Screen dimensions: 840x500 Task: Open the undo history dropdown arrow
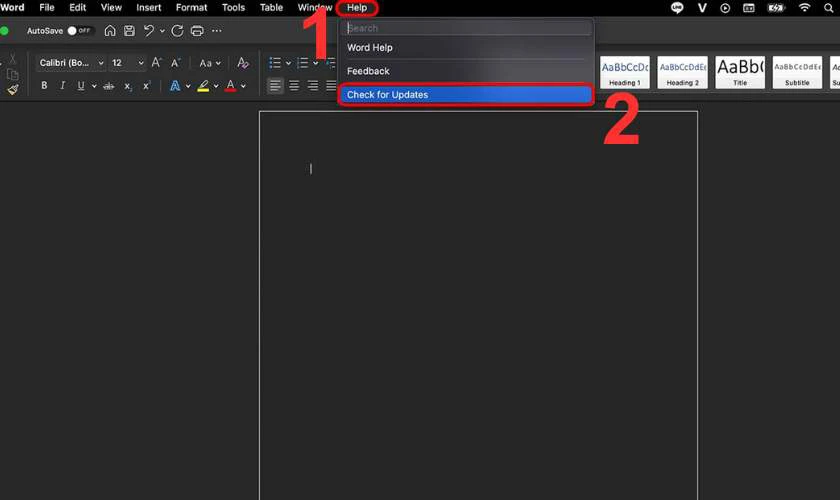[x=162, y=31]
